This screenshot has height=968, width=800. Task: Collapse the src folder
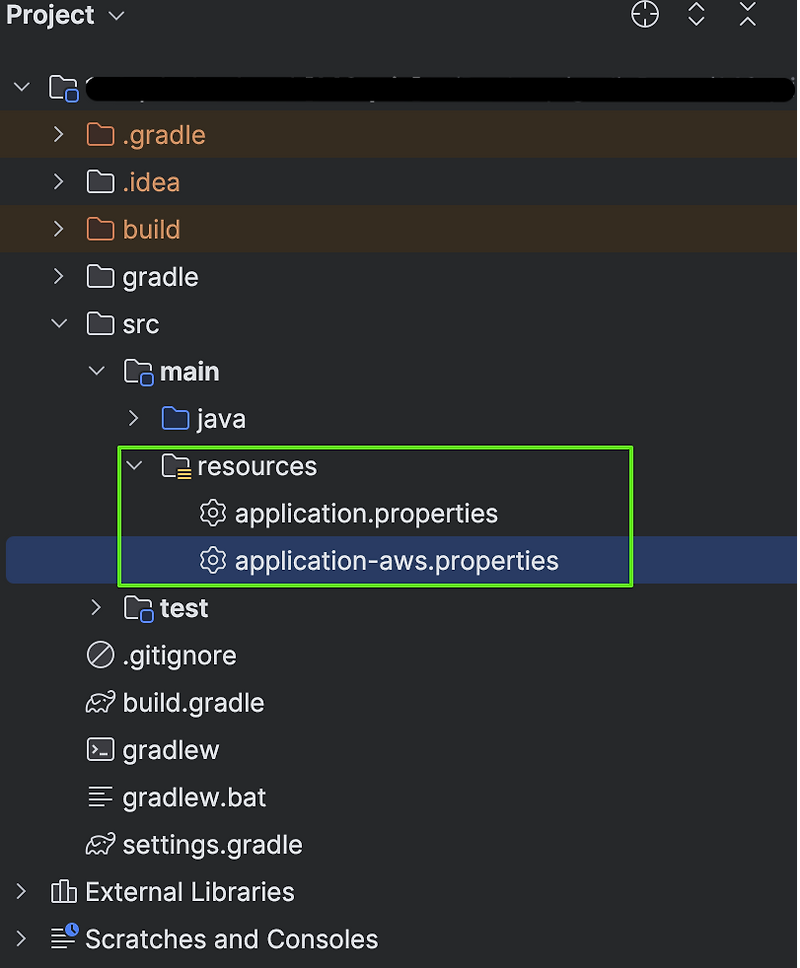point(58,323)
